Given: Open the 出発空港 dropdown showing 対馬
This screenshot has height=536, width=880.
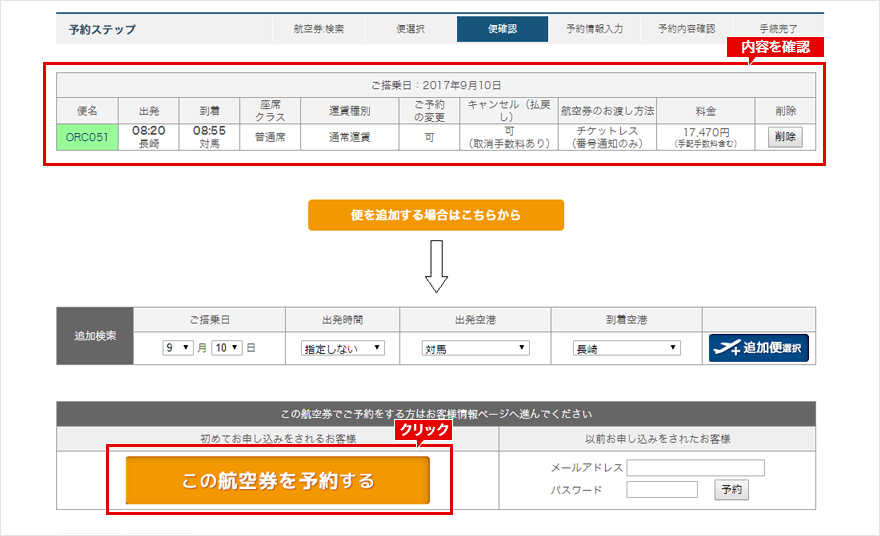Looking at the screenshot, I should (475, 349).
